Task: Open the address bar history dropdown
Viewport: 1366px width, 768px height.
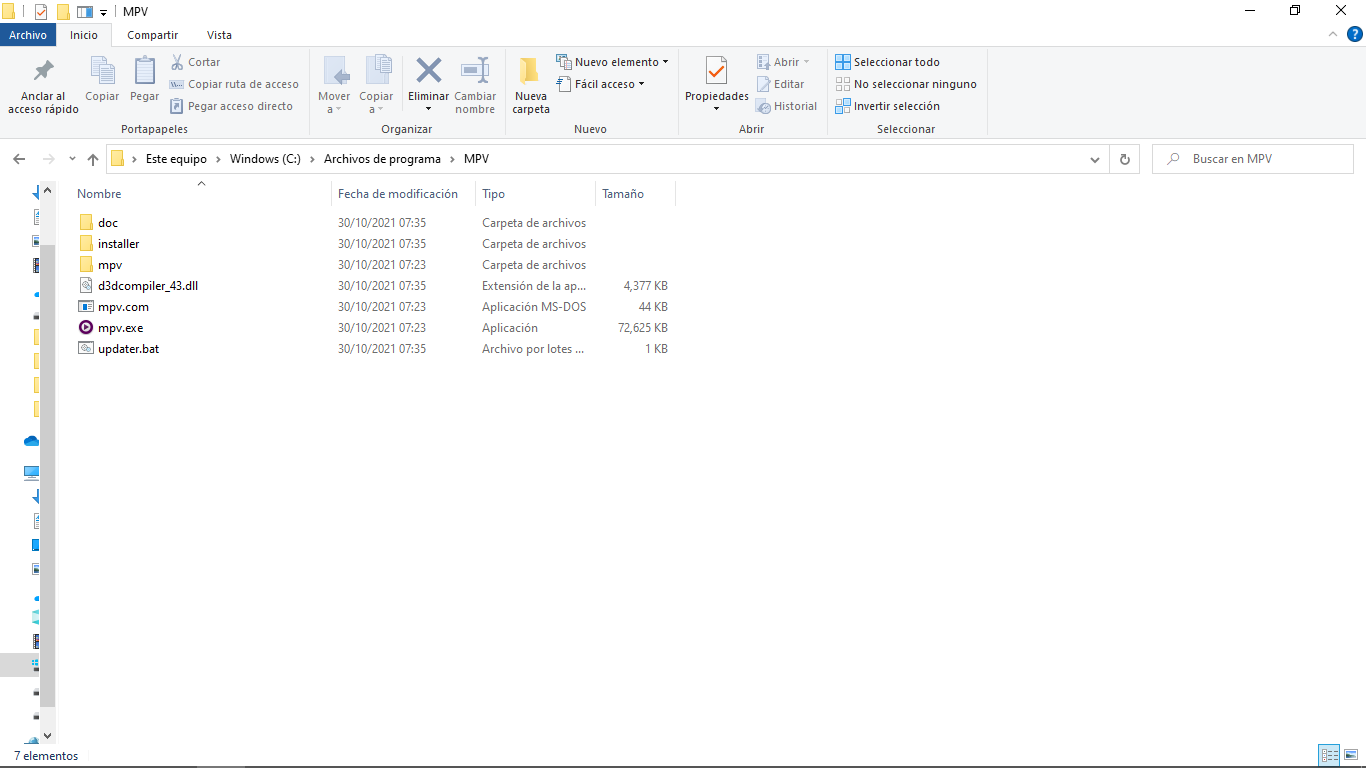Action: click(x=1094, y=158)
